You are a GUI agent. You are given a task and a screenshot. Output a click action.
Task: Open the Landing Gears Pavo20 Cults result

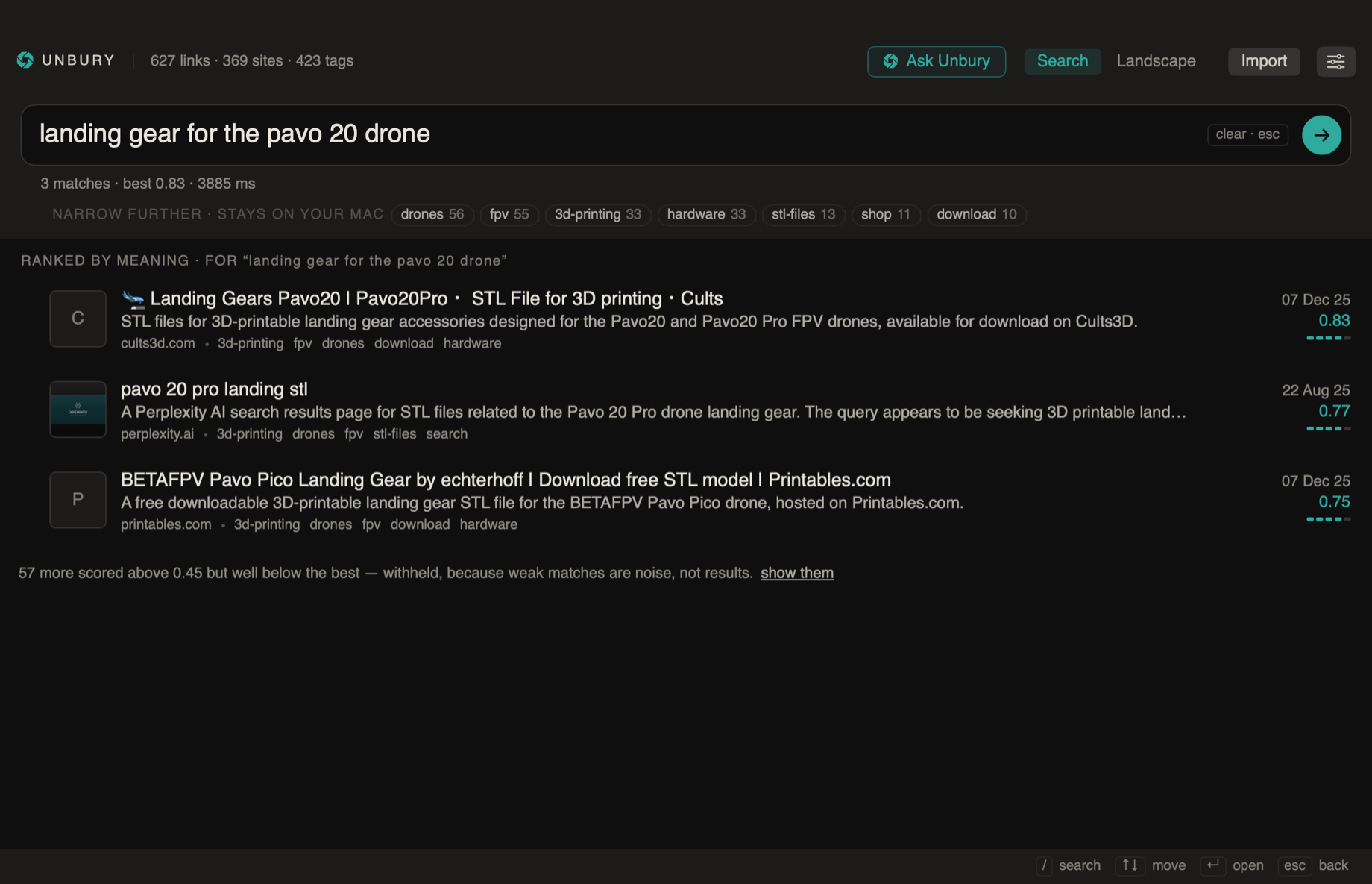pos(436,298)
